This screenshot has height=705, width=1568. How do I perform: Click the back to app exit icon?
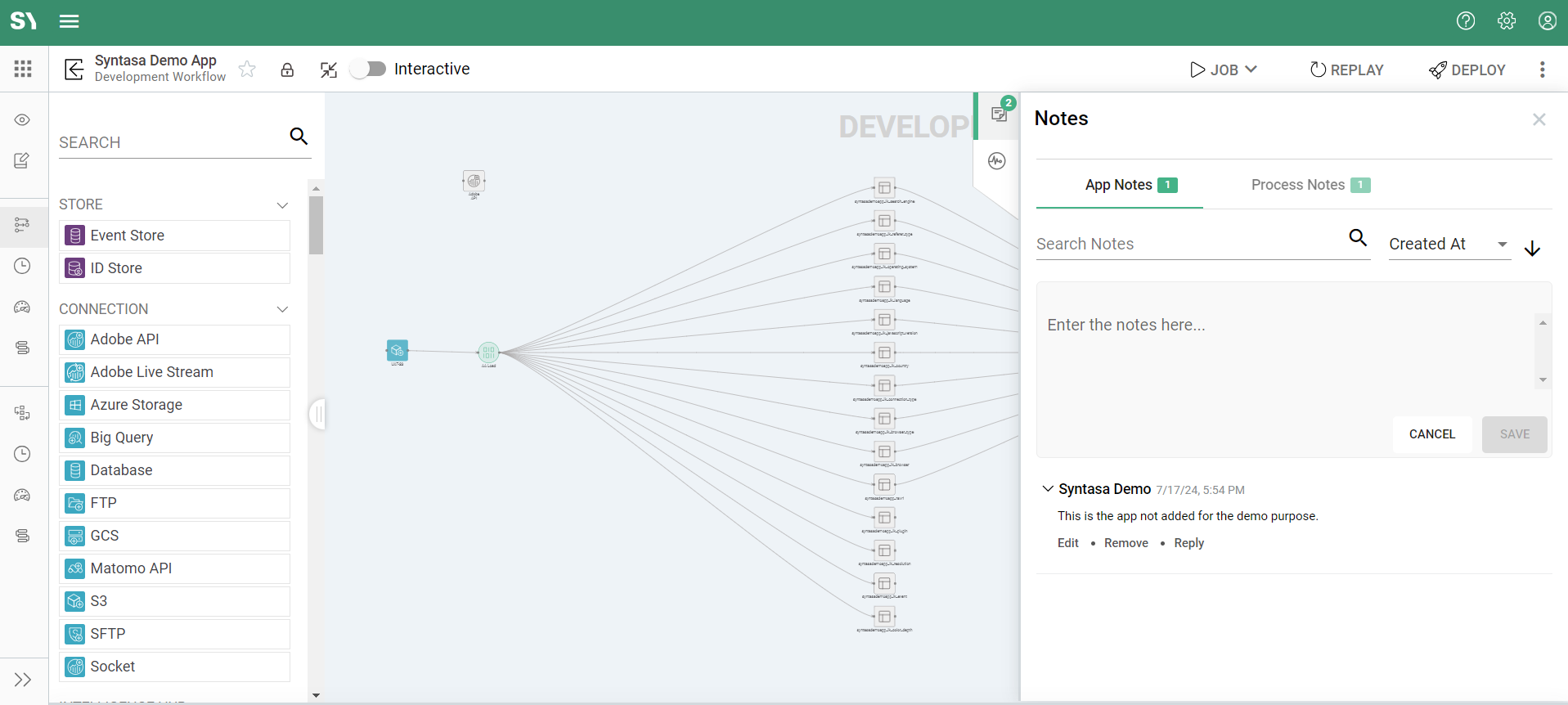[74, 70]
